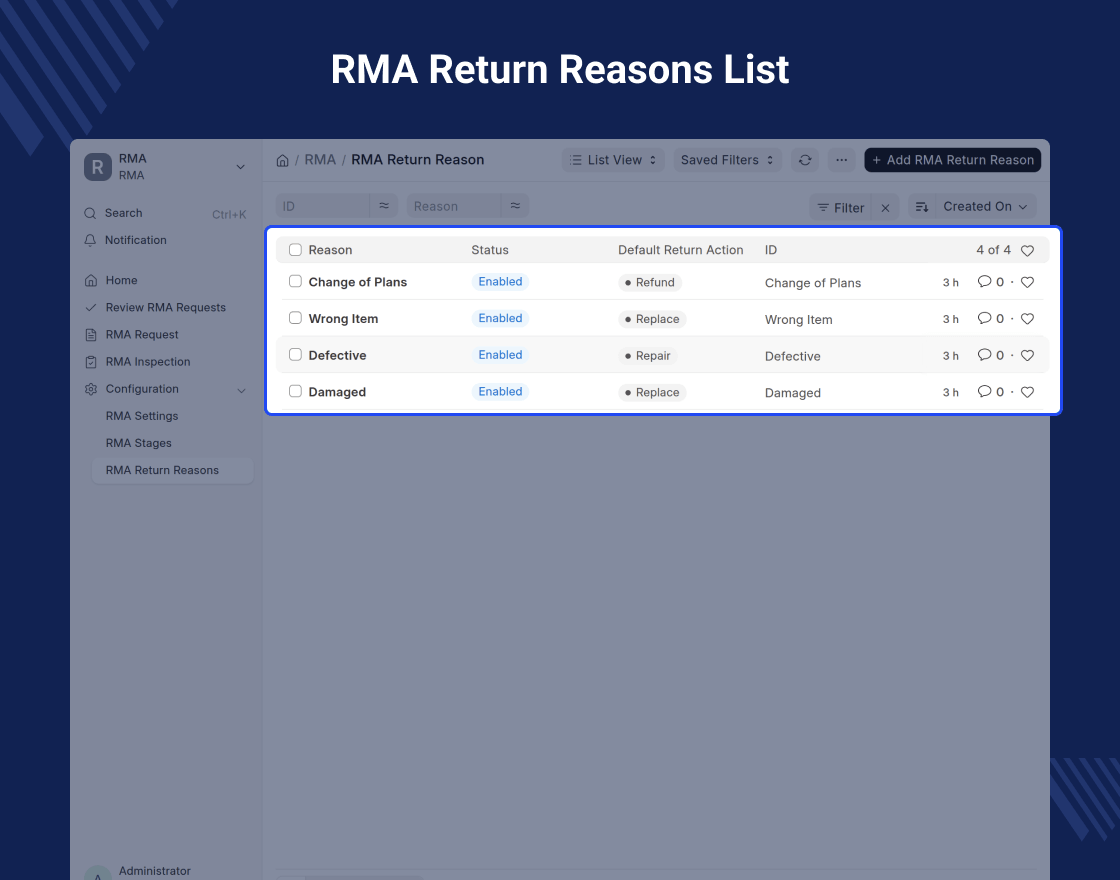Screen dimensions: 1120x880
Task: Click the Repair action tag
Action: [648, 356]
